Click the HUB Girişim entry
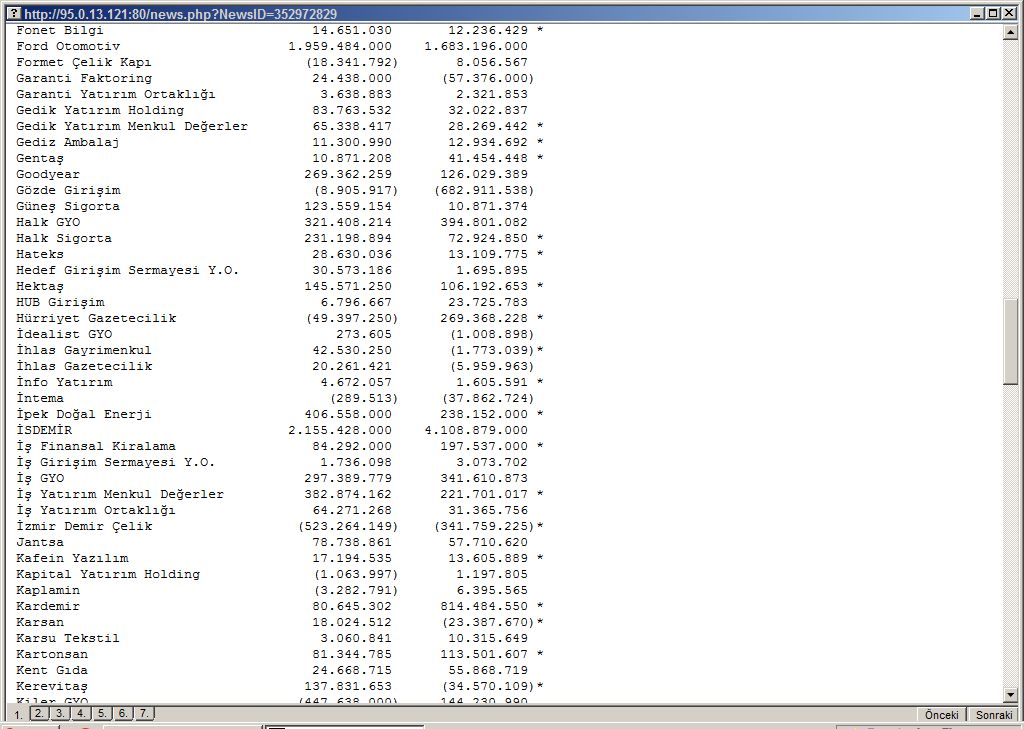The height and width of the screenshot is (729, 1024). pyautogui.click(x=60, y=302)
